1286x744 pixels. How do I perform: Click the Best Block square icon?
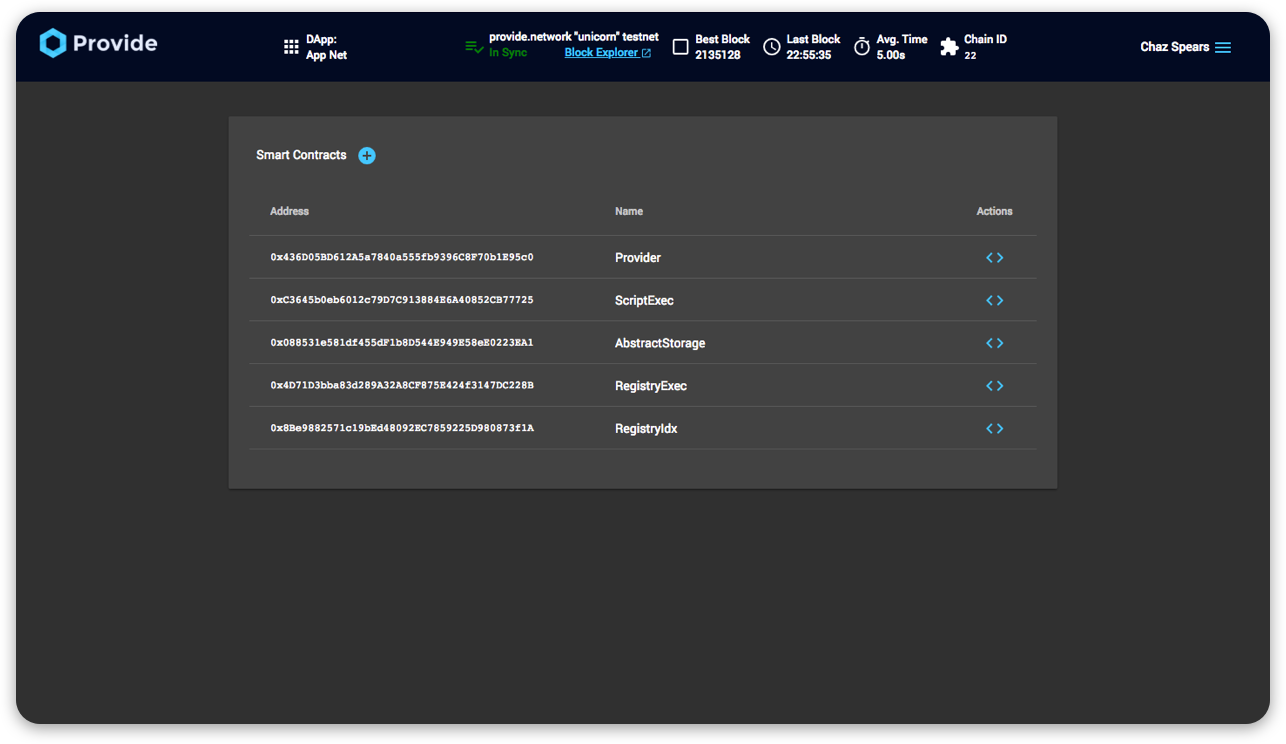[681, 47]
